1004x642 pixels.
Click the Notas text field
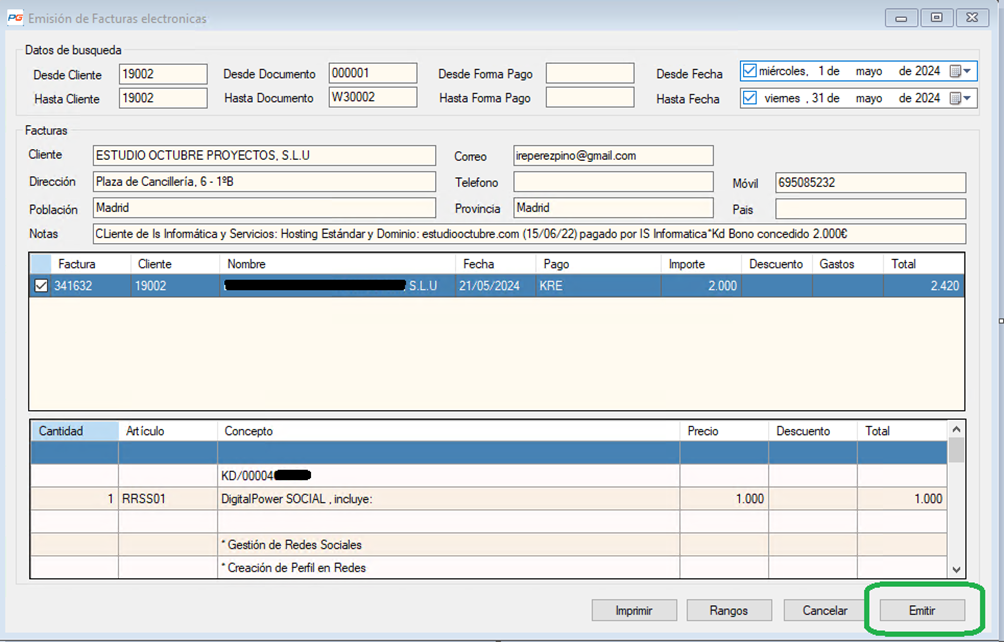coord(529,234)
